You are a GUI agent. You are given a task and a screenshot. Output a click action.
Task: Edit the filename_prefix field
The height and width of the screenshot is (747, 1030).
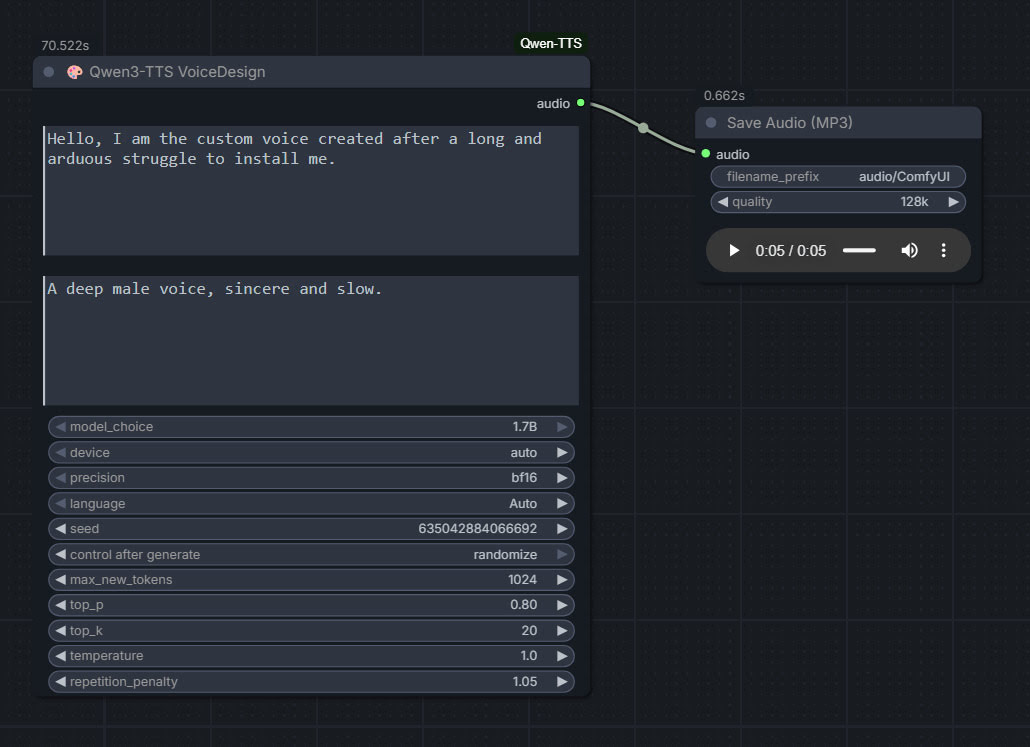pyautogui.click(x=838, y=177)
